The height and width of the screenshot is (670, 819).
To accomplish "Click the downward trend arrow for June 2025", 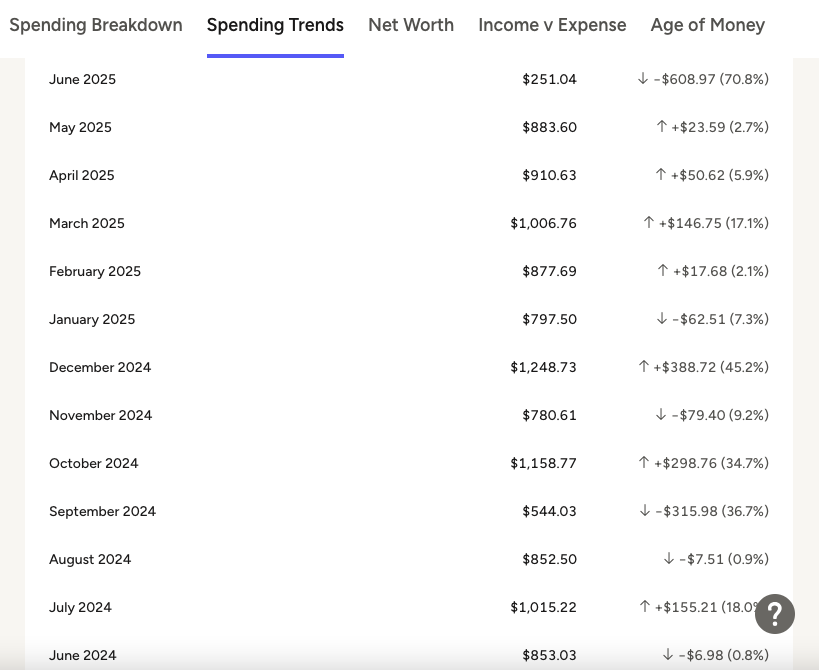I will (x=642, y=79).
